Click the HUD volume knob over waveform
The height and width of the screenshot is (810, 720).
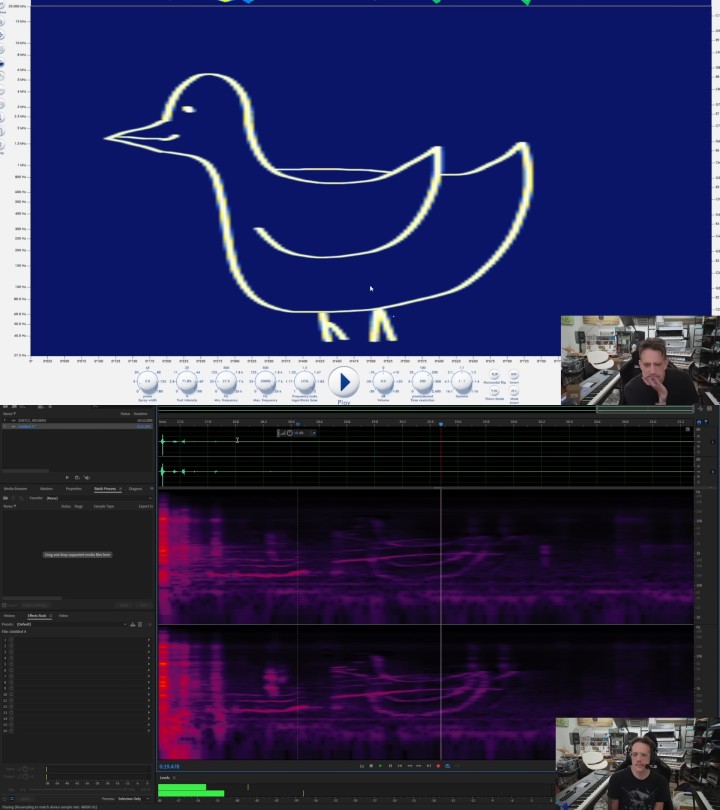coord(290,433)
